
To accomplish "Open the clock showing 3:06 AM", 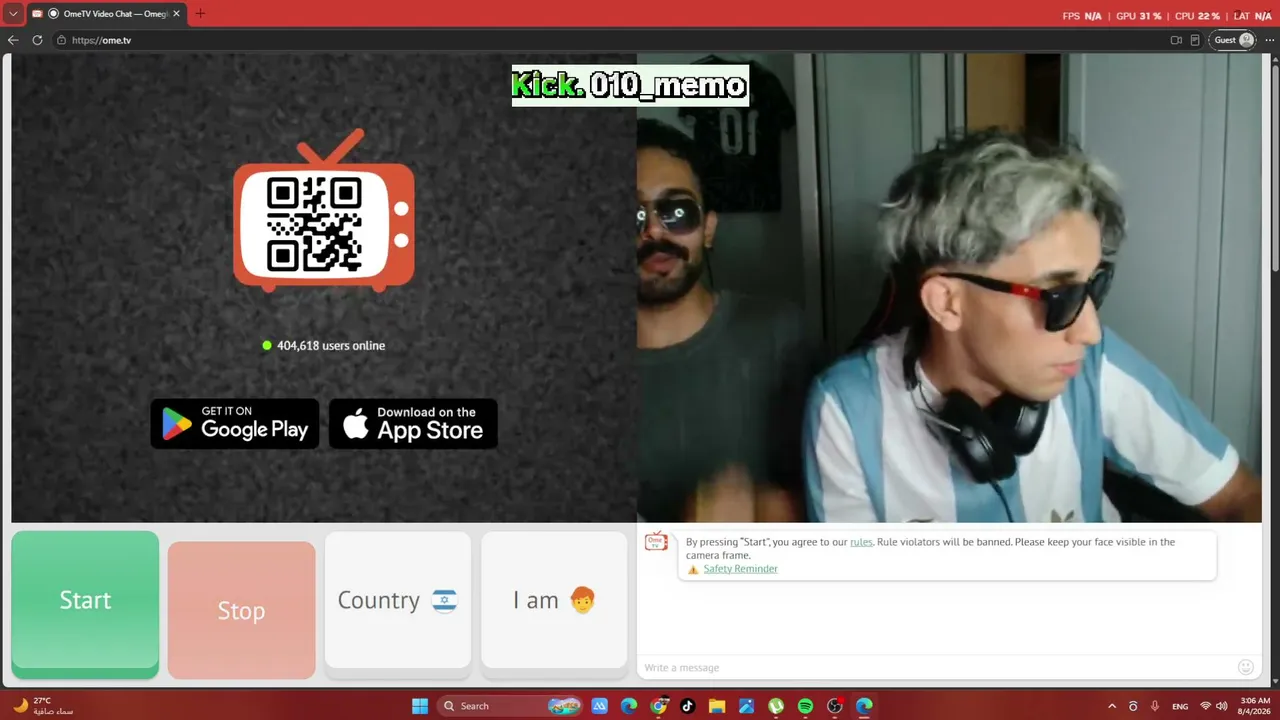I will (1255, 706).
